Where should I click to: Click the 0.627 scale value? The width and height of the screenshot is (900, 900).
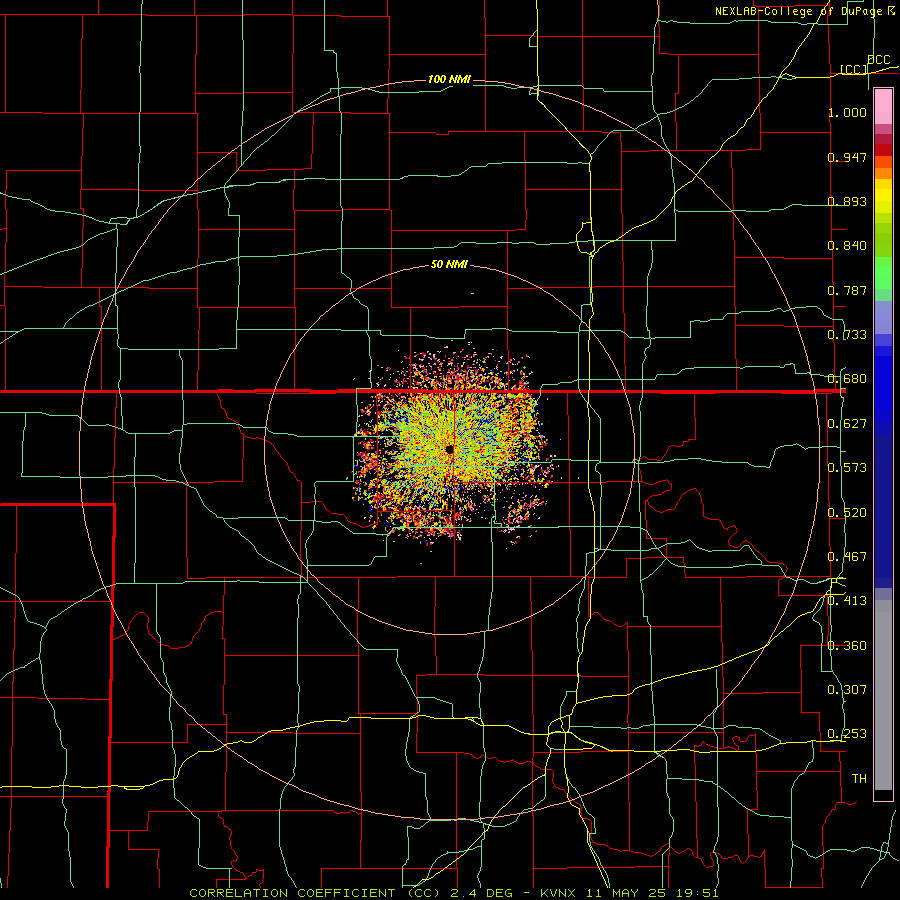click(847, 424)
